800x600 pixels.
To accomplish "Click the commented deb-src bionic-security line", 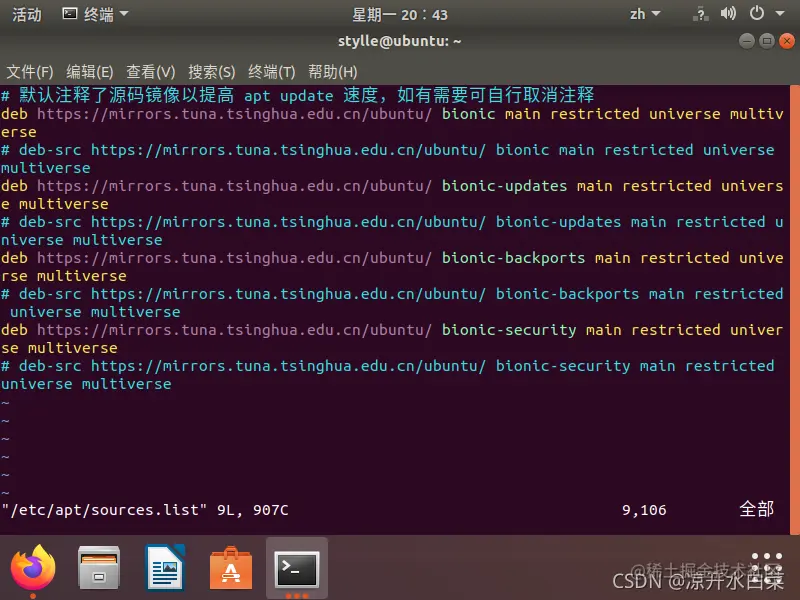I will click(388, 374).
